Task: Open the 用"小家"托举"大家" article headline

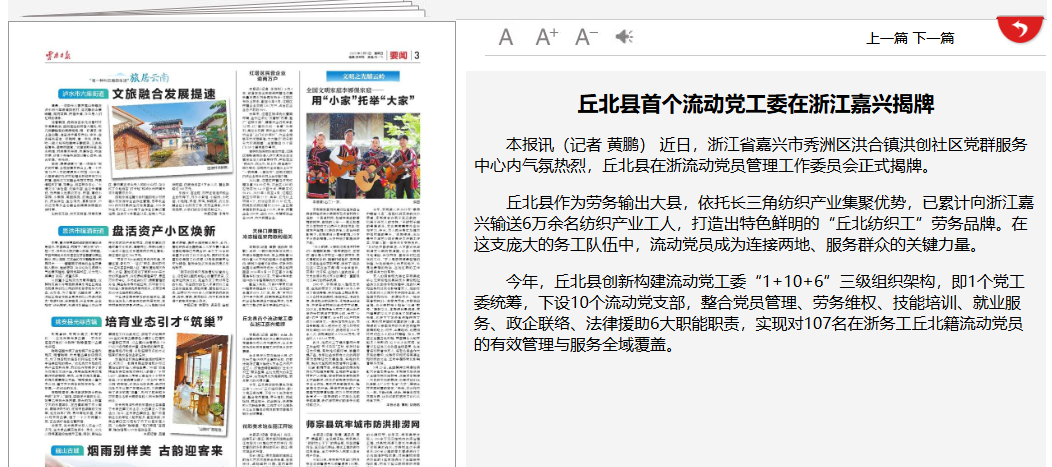Action: (362, 101)
